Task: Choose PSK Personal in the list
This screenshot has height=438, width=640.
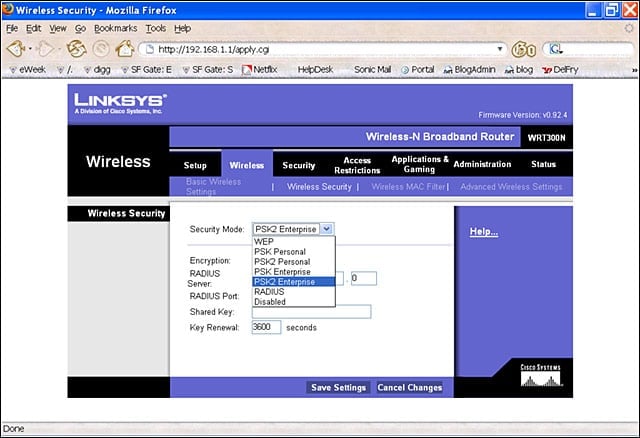Action: pyautogui.click(x=294, y=251)
